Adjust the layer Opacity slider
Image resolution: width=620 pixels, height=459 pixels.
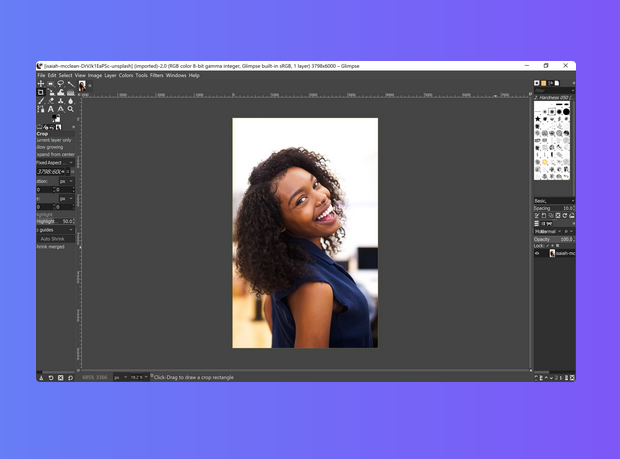click(554, 239)
